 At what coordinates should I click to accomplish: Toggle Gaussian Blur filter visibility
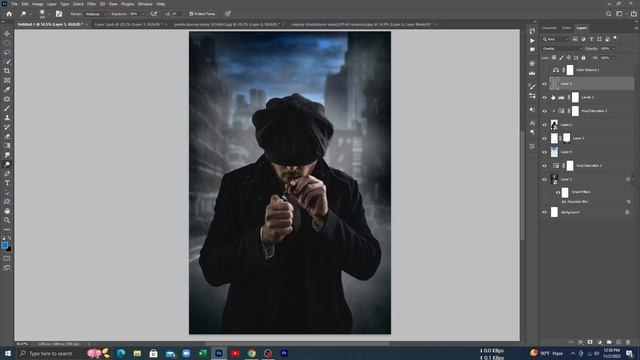coord(564,202)
